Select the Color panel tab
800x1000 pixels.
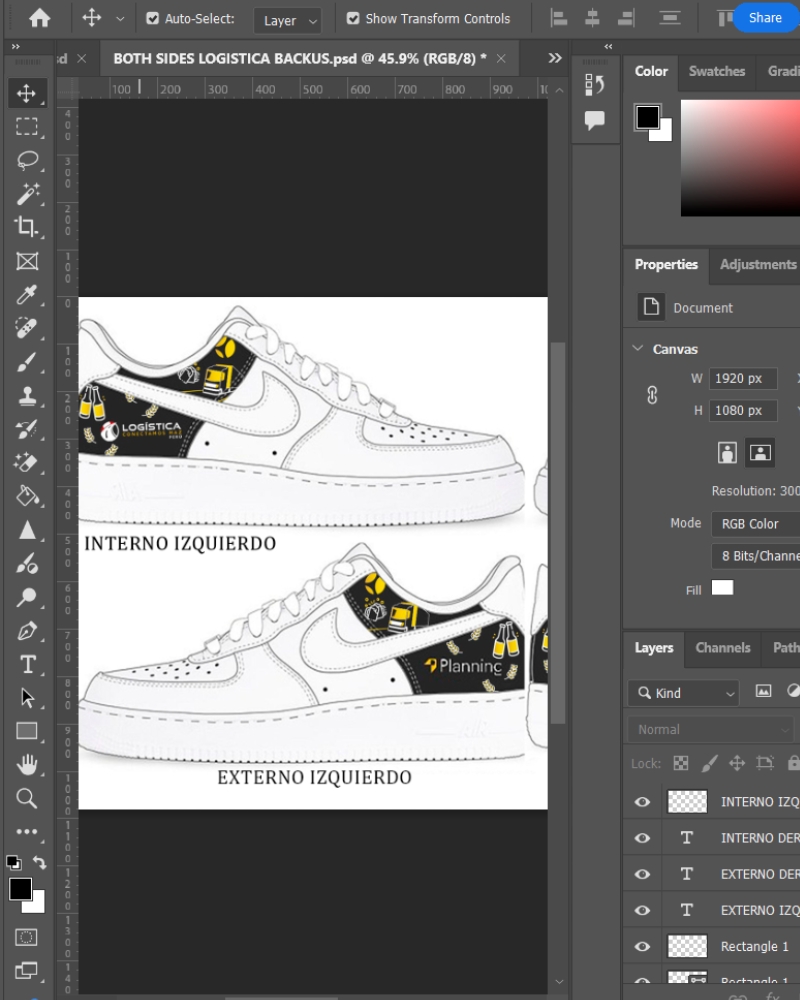point(651,71)
